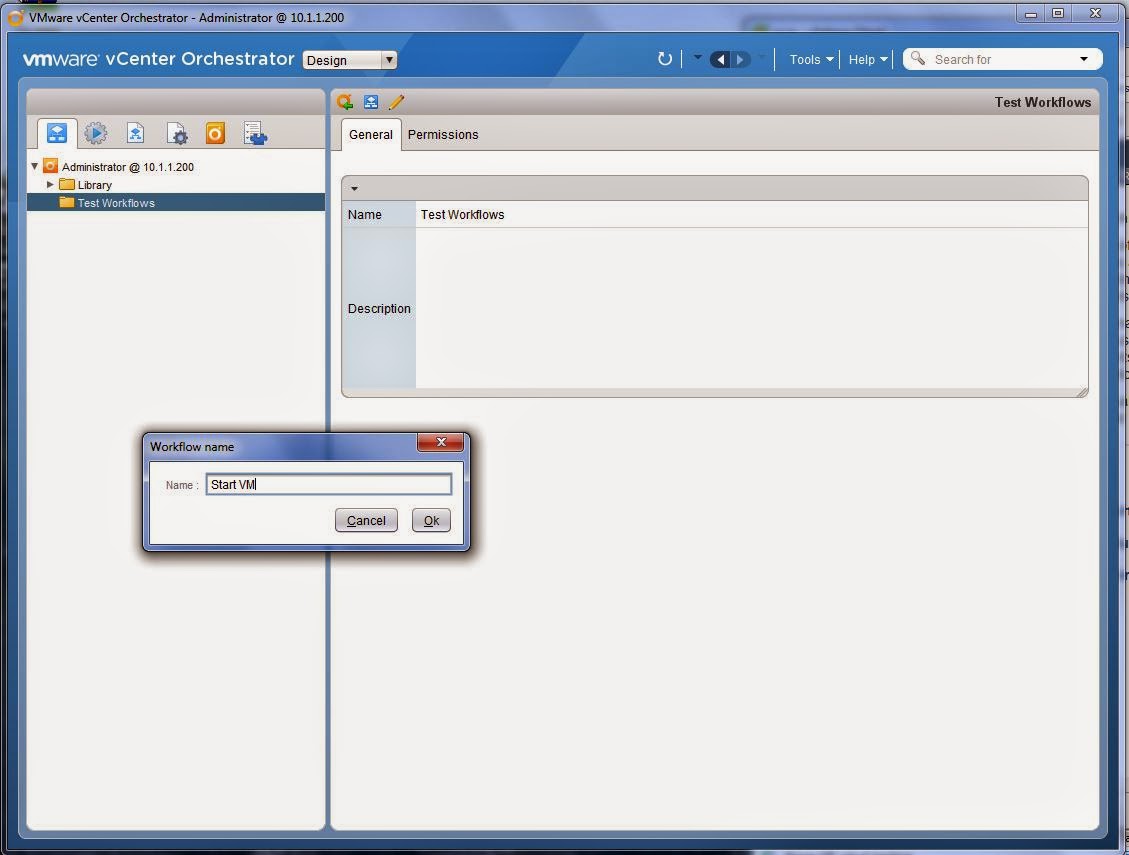Click Ok in Workflow name dialog
The image size is (1129, 855).
click(x=431, y=520)
